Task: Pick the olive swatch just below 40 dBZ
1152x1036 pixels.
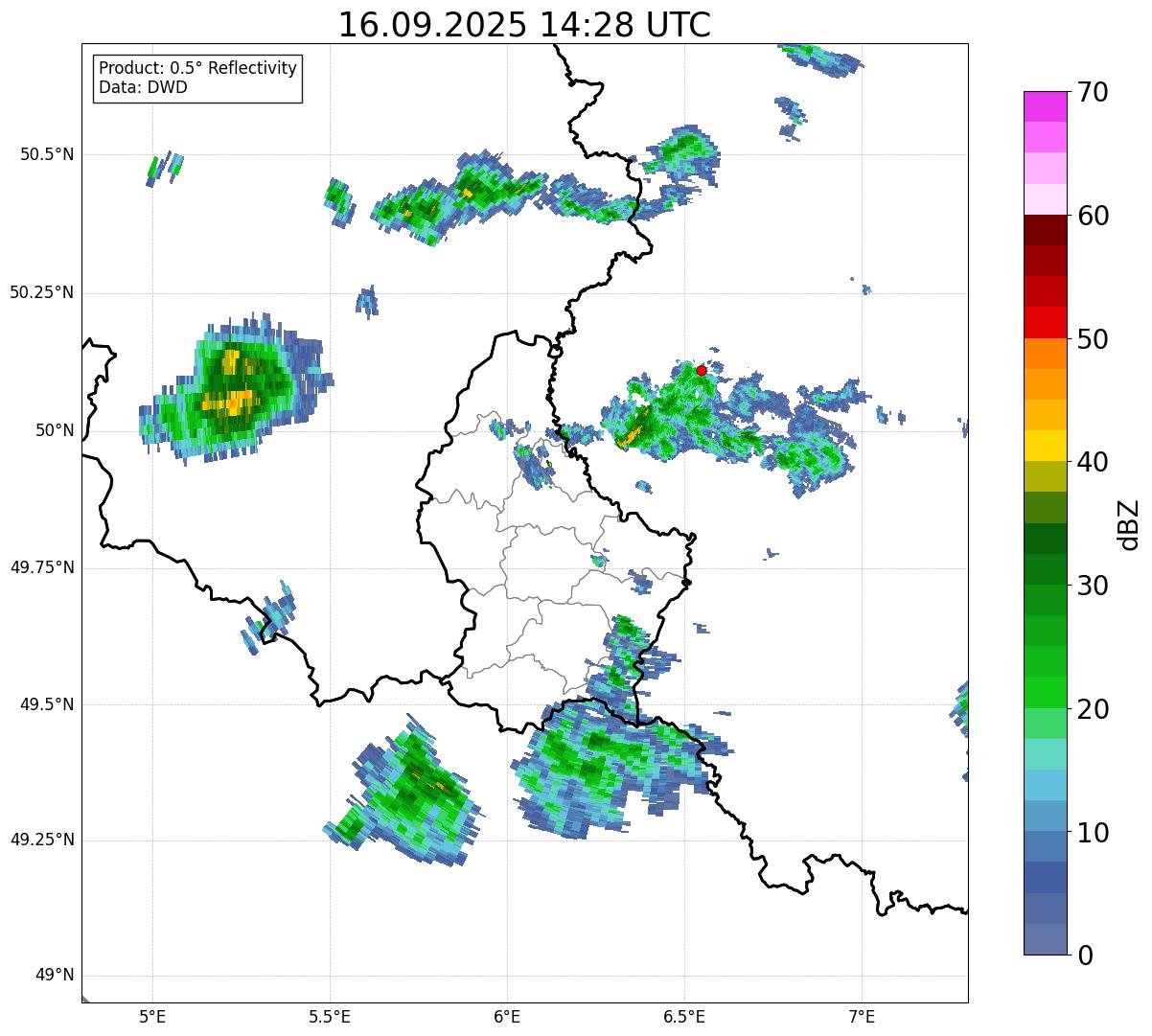Action: point(1045,476)
